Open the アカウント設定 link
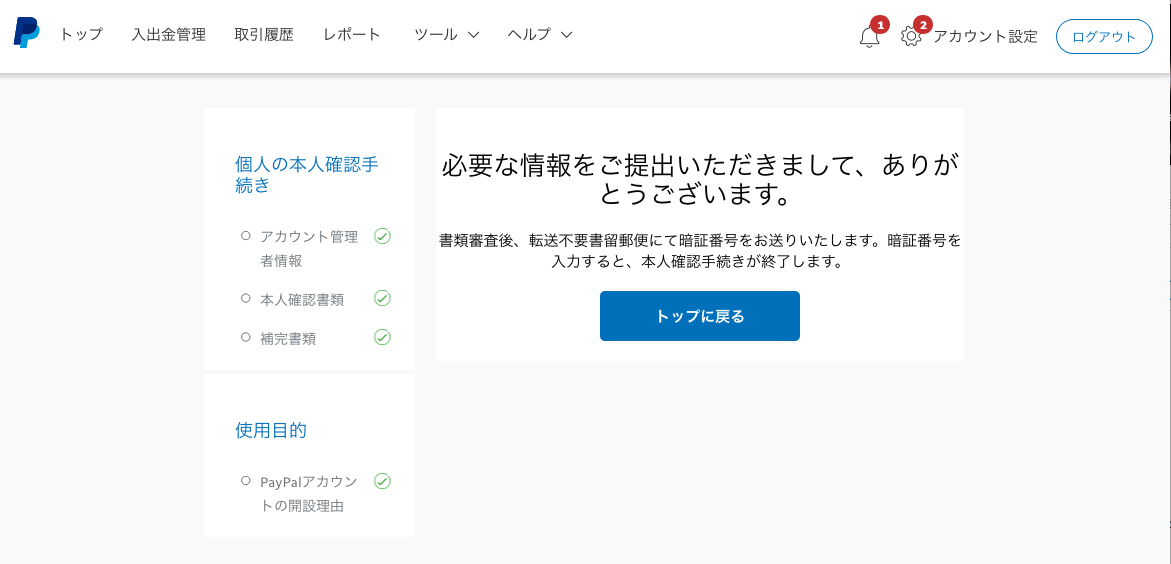This screenshot has width=1171, height=564. click(x=985, y=37)
